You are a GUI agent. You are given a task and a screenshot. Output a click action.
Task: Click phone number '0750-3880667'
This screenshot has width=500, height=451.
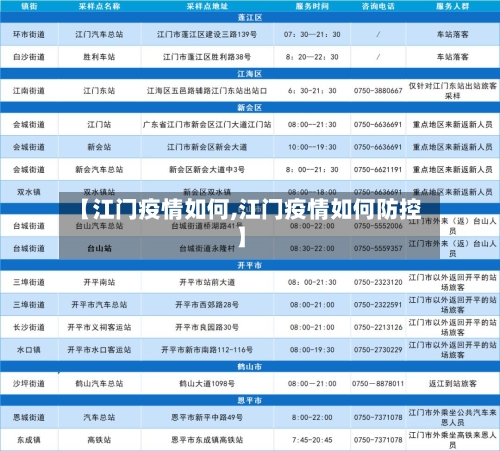point(378,91)
